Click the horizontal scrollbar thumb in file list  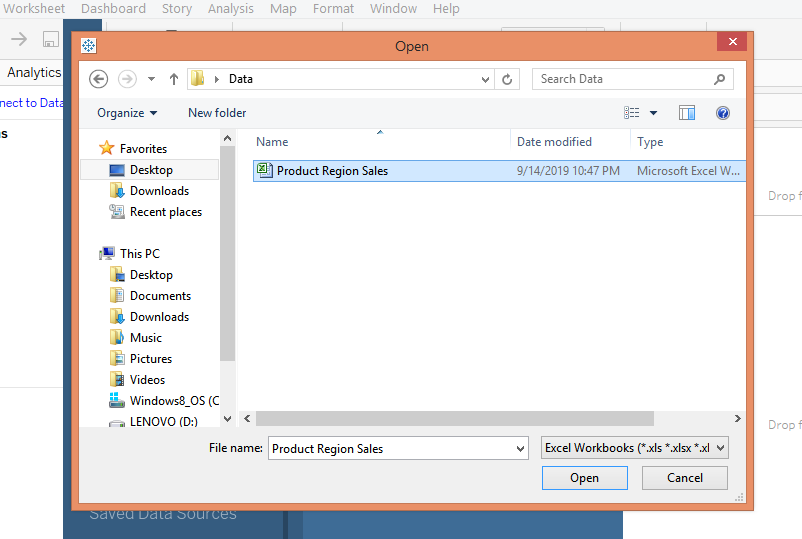tap(455, 419)
